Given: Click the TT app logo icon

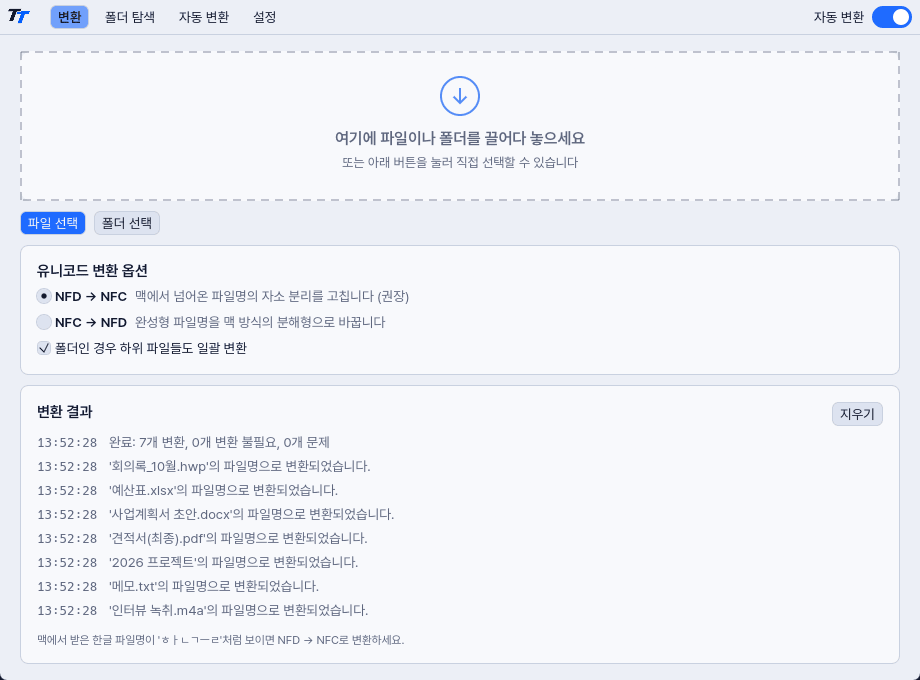Looking at the screenshot, I should 19,16.
